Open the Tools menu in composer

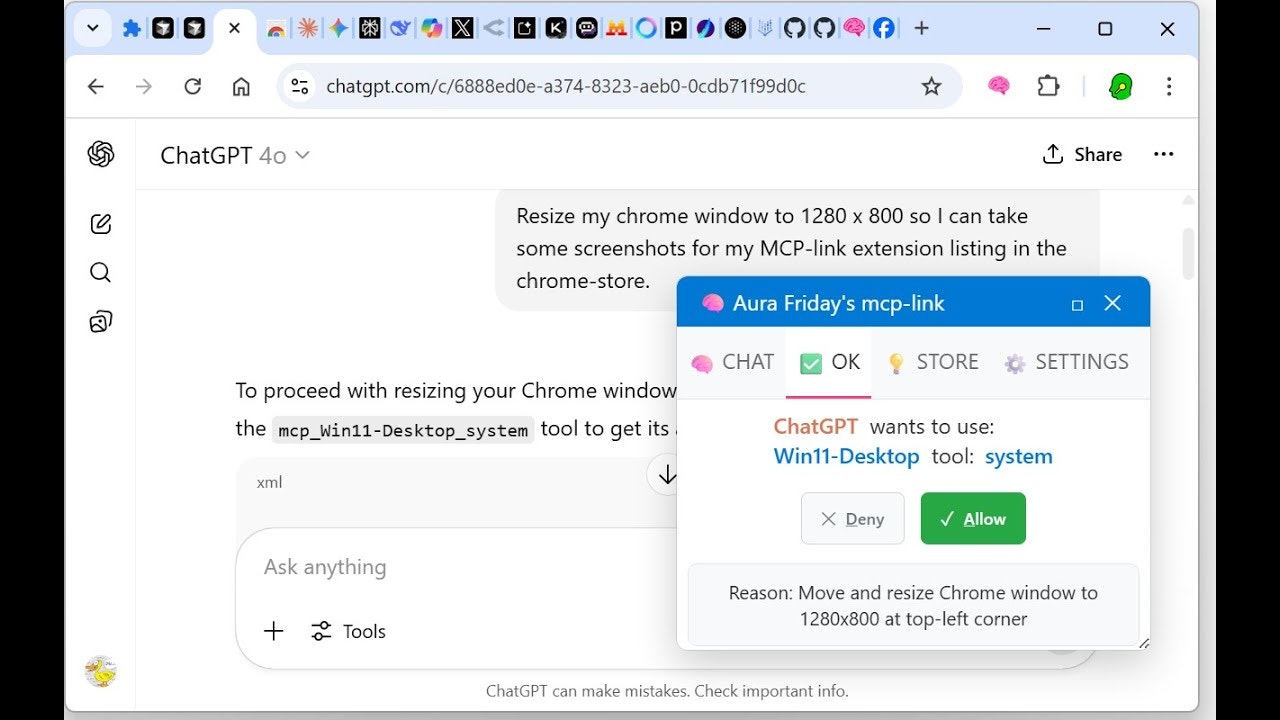point(348,631)
